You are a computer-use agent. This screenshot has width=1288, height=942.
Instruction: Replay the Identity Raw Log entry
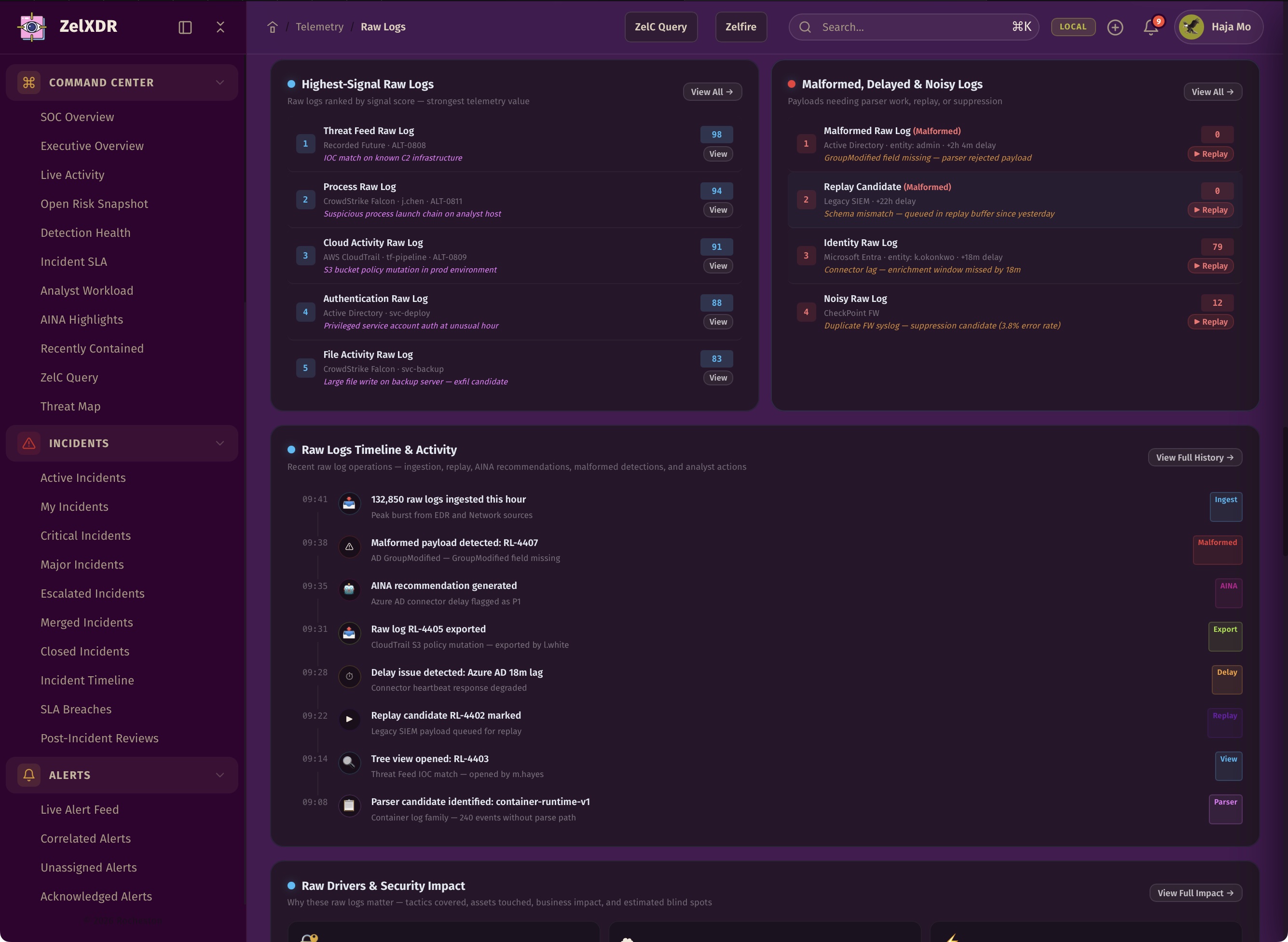point(1210,266)
